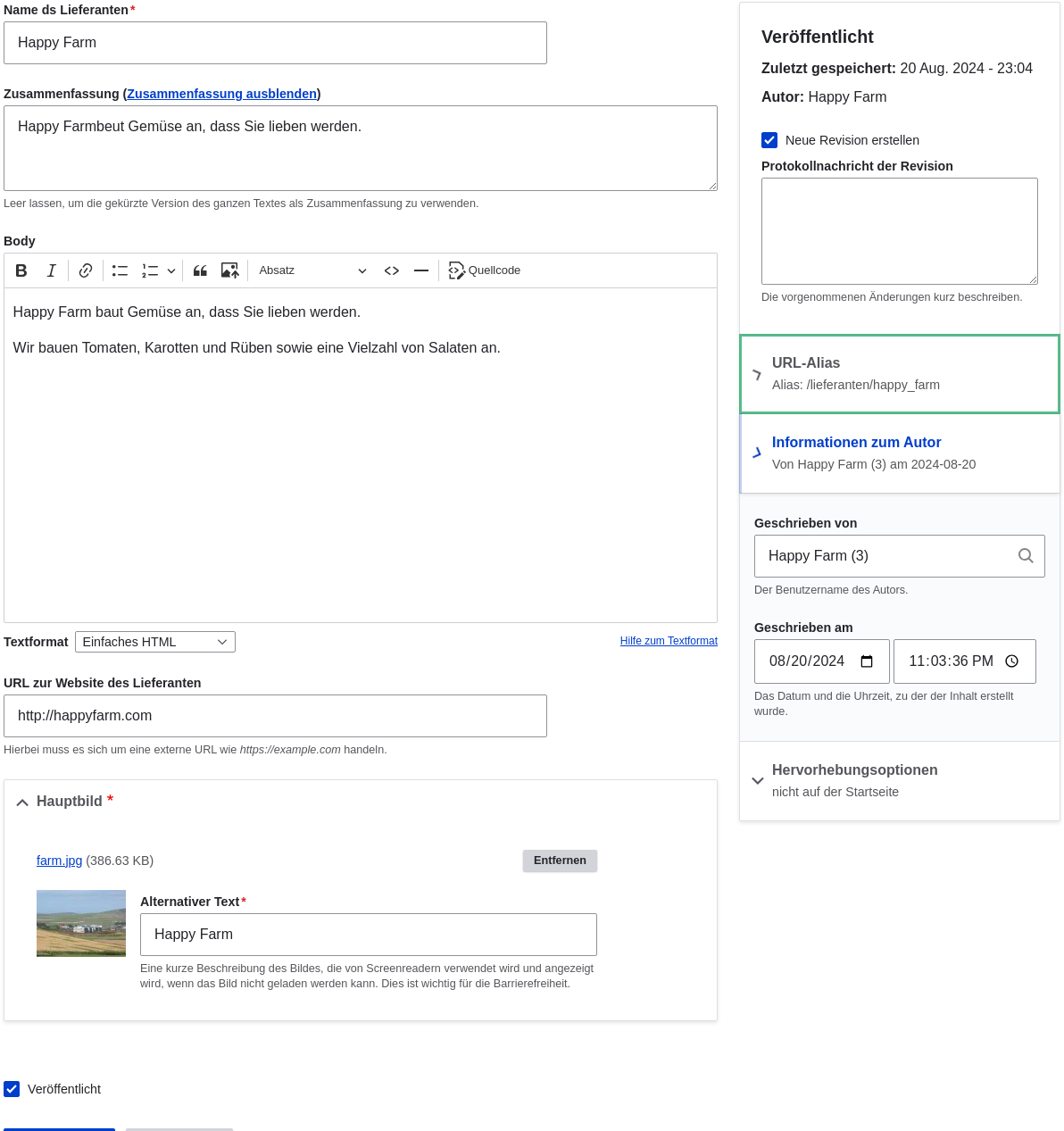The height and width of the screenshot is (1131, 1064).
Task: Click the author search magnifier icon
Action: tap(1026, 556)
